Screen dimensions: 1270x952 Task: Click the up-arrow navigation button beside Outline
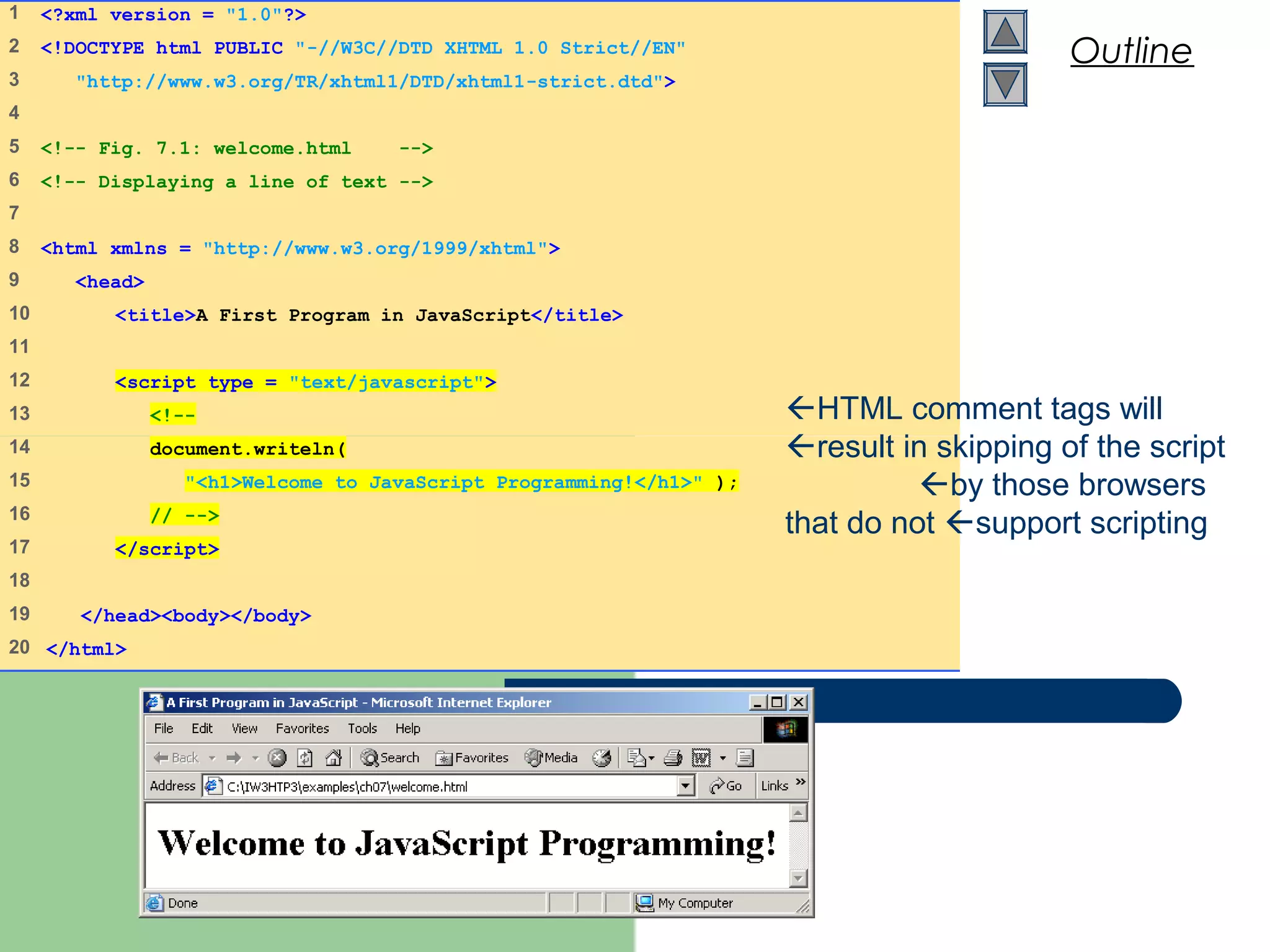coord(1005,32)
